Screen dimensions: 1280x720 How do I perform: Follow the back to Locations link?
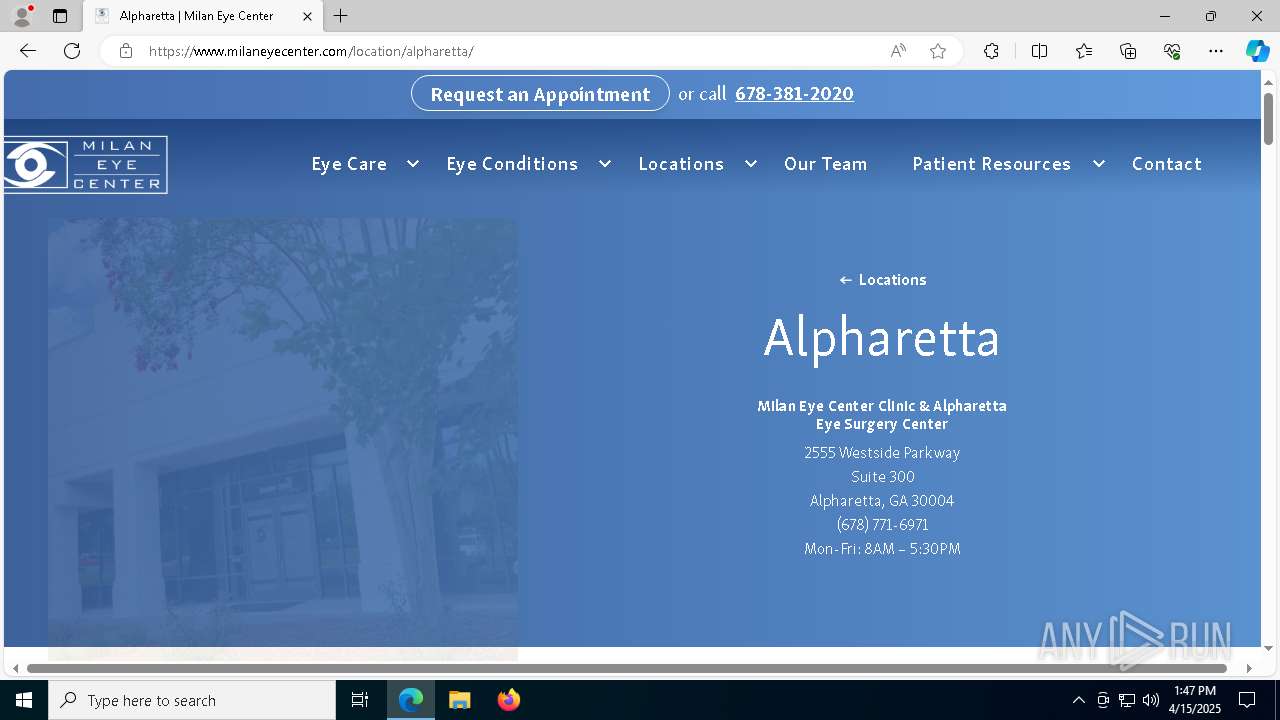pos(883,280)
